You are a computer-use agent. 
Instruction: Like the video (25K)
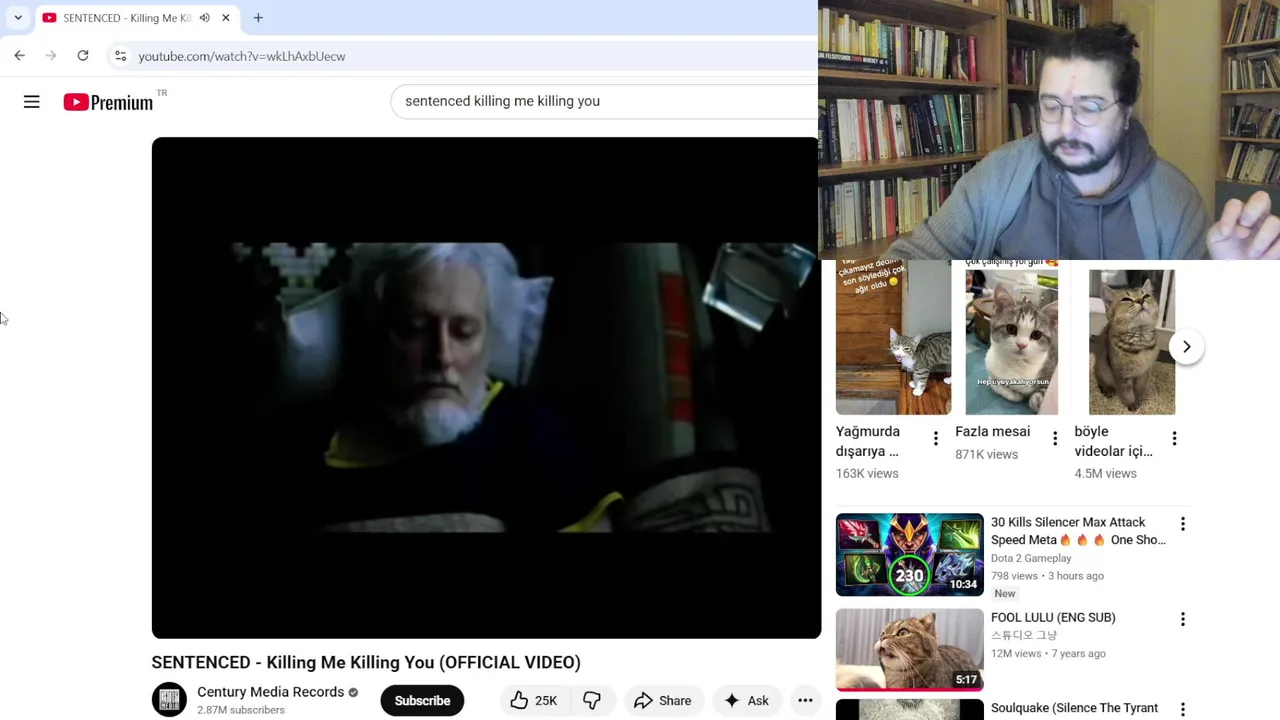(534, 701)
